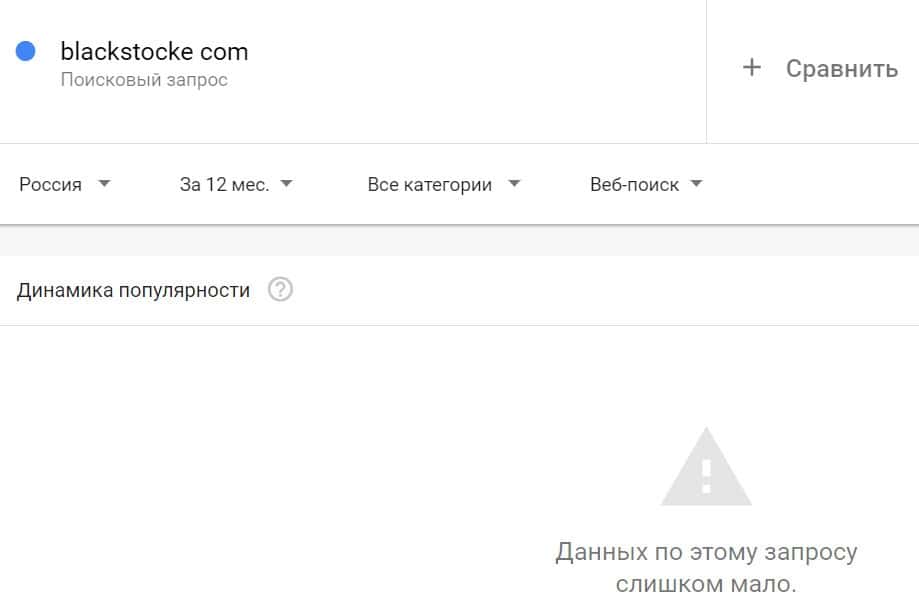
Task: Click the слишком мало text line
Action: tap(706, 583)
